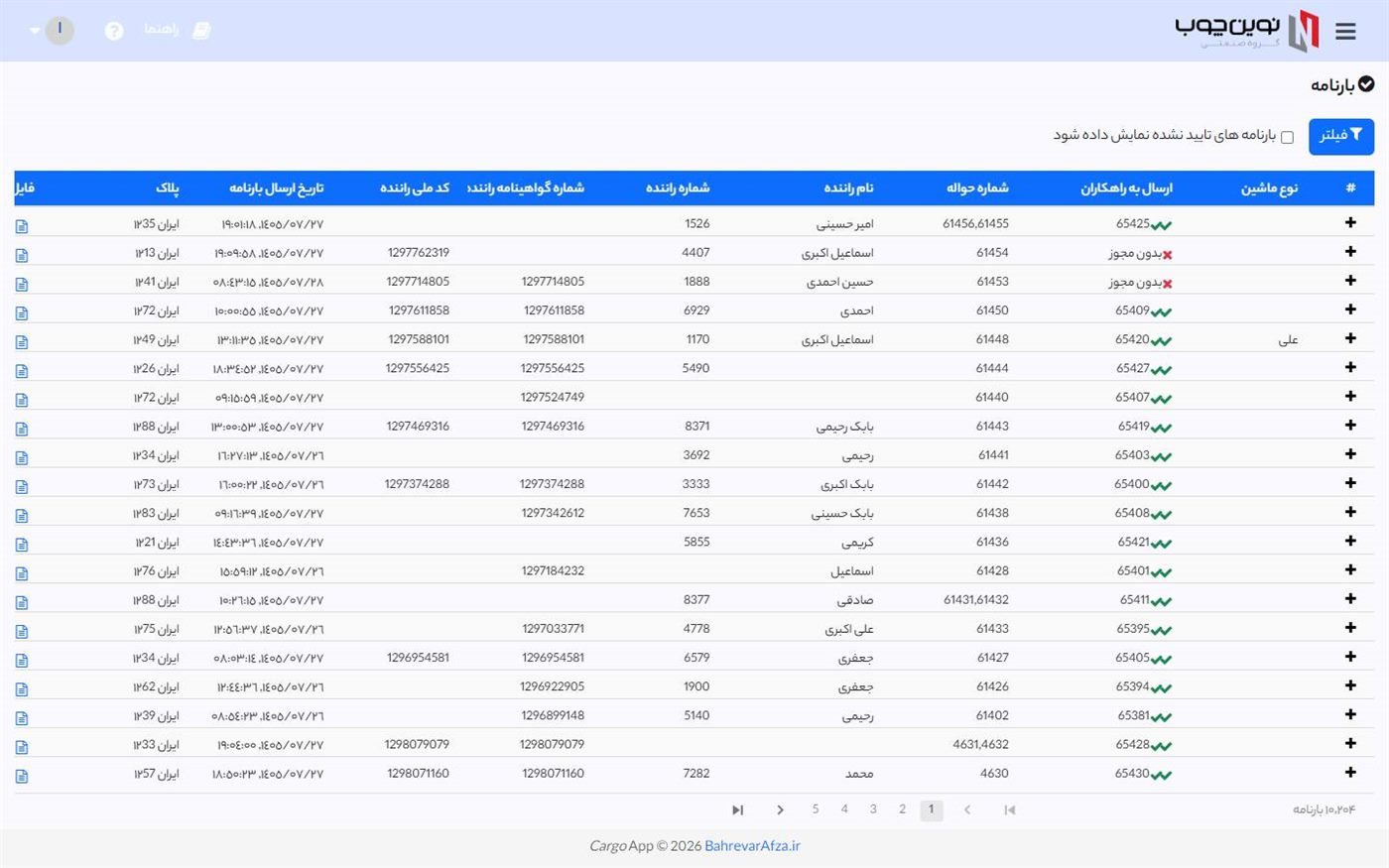Jump to first page arrow
The width and height of the screenshot is (1389, 868).
point(1010,810)
